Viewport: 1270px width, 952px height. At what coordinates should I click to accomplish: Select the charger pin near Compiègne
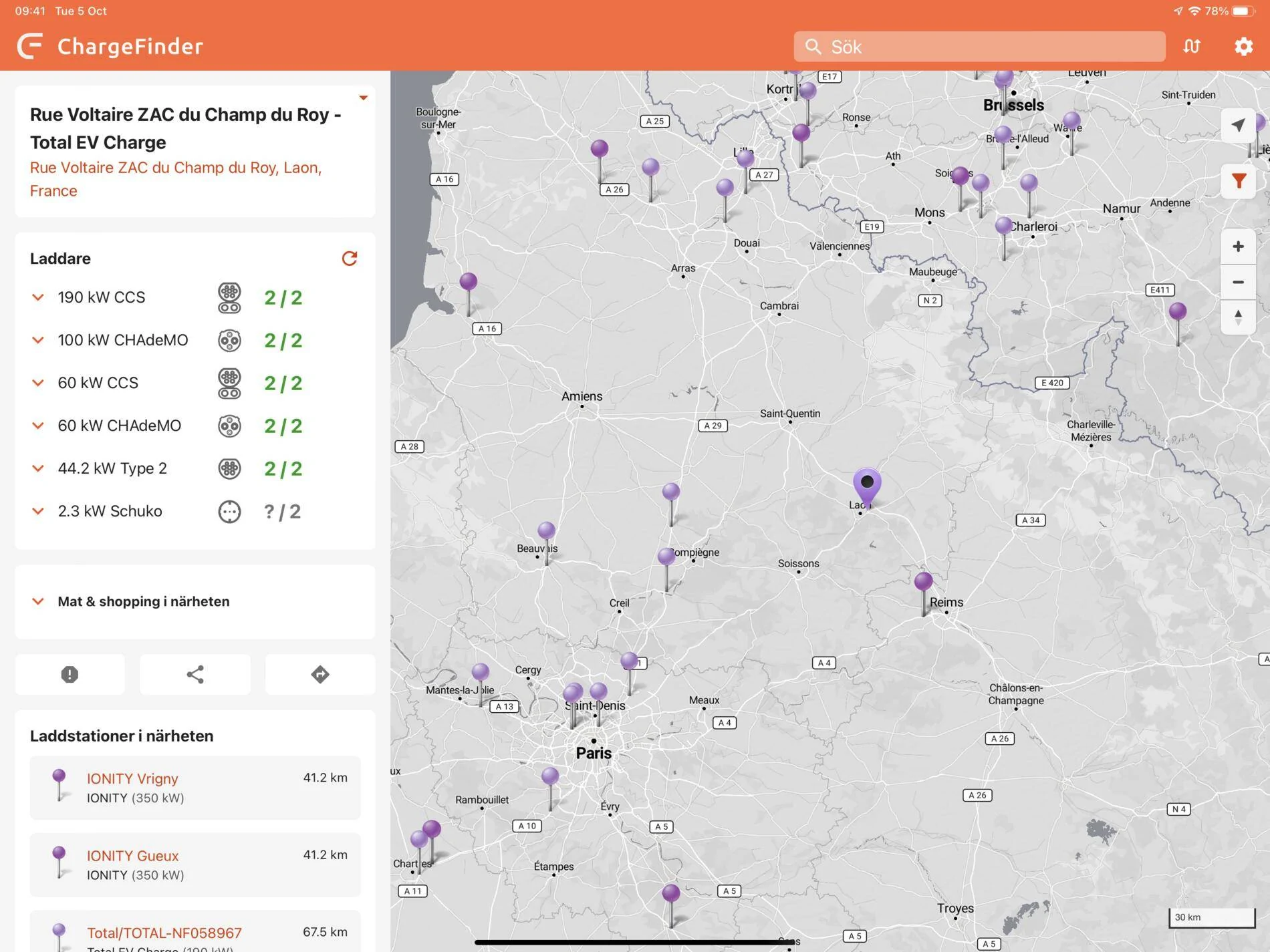pos(666,557)
